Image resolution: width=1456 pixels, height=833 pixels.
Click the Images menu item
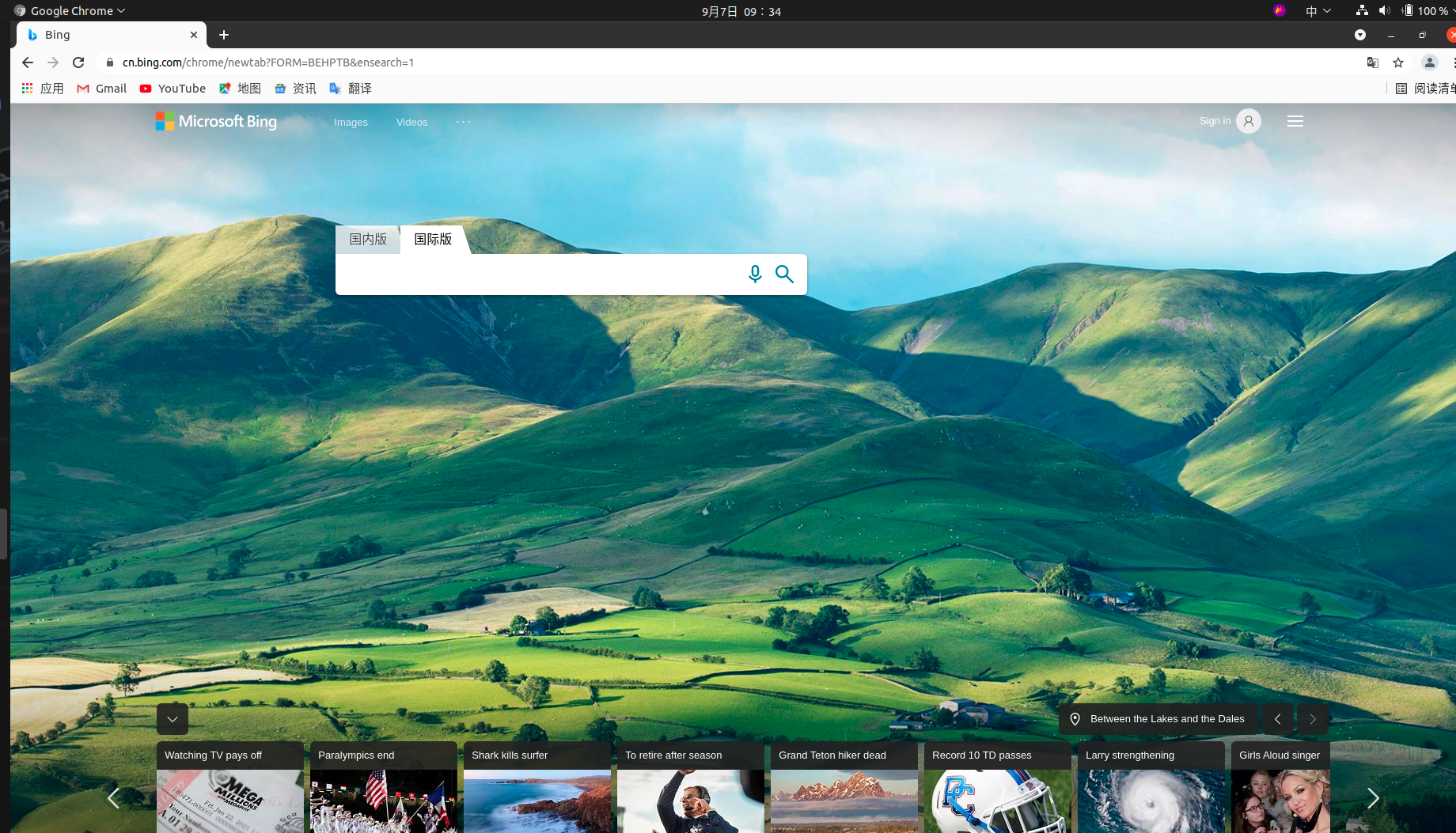(x=351, y=123)
